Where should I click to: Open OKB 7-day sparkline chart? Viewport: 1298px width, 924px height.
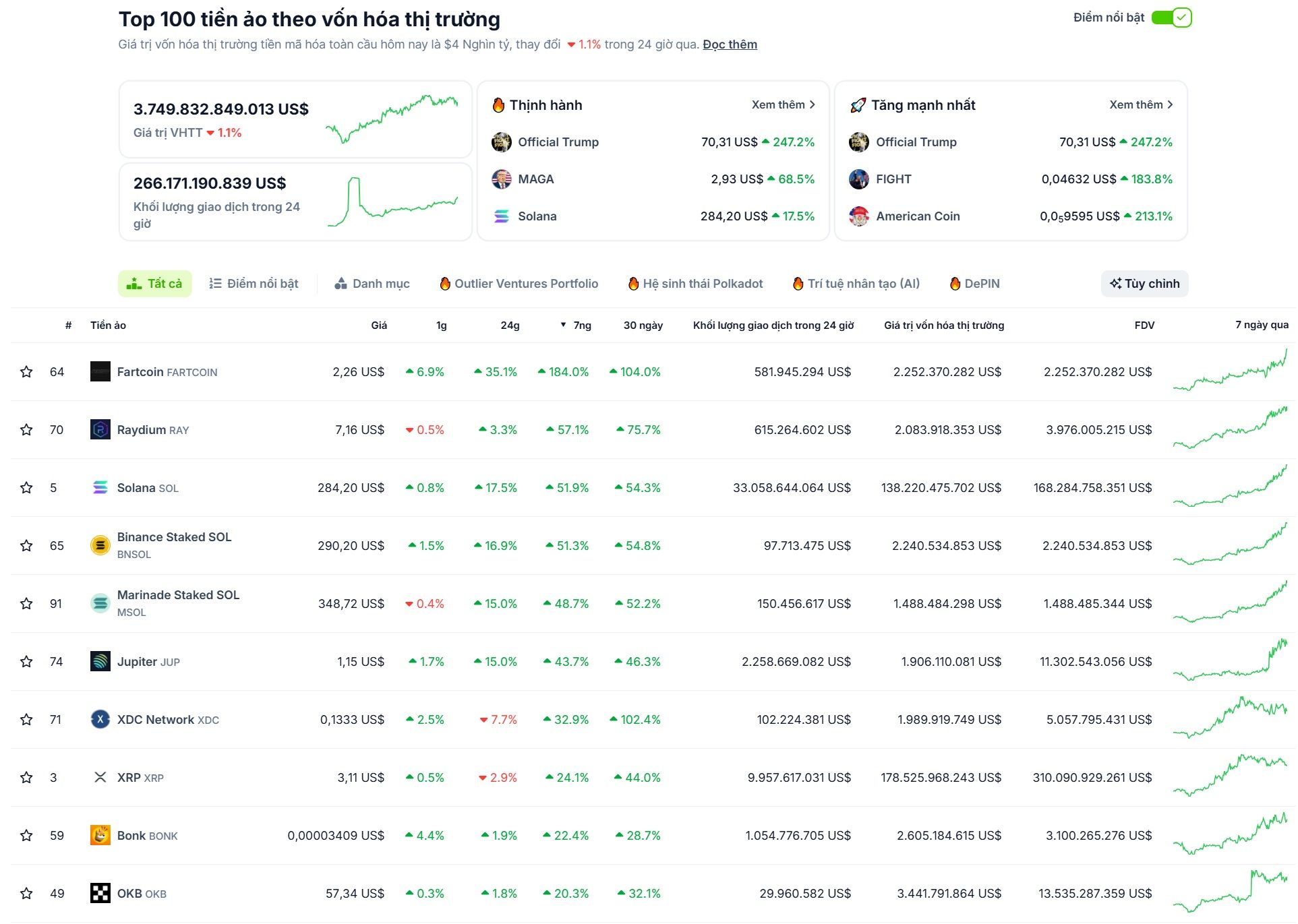(1231, 891)
